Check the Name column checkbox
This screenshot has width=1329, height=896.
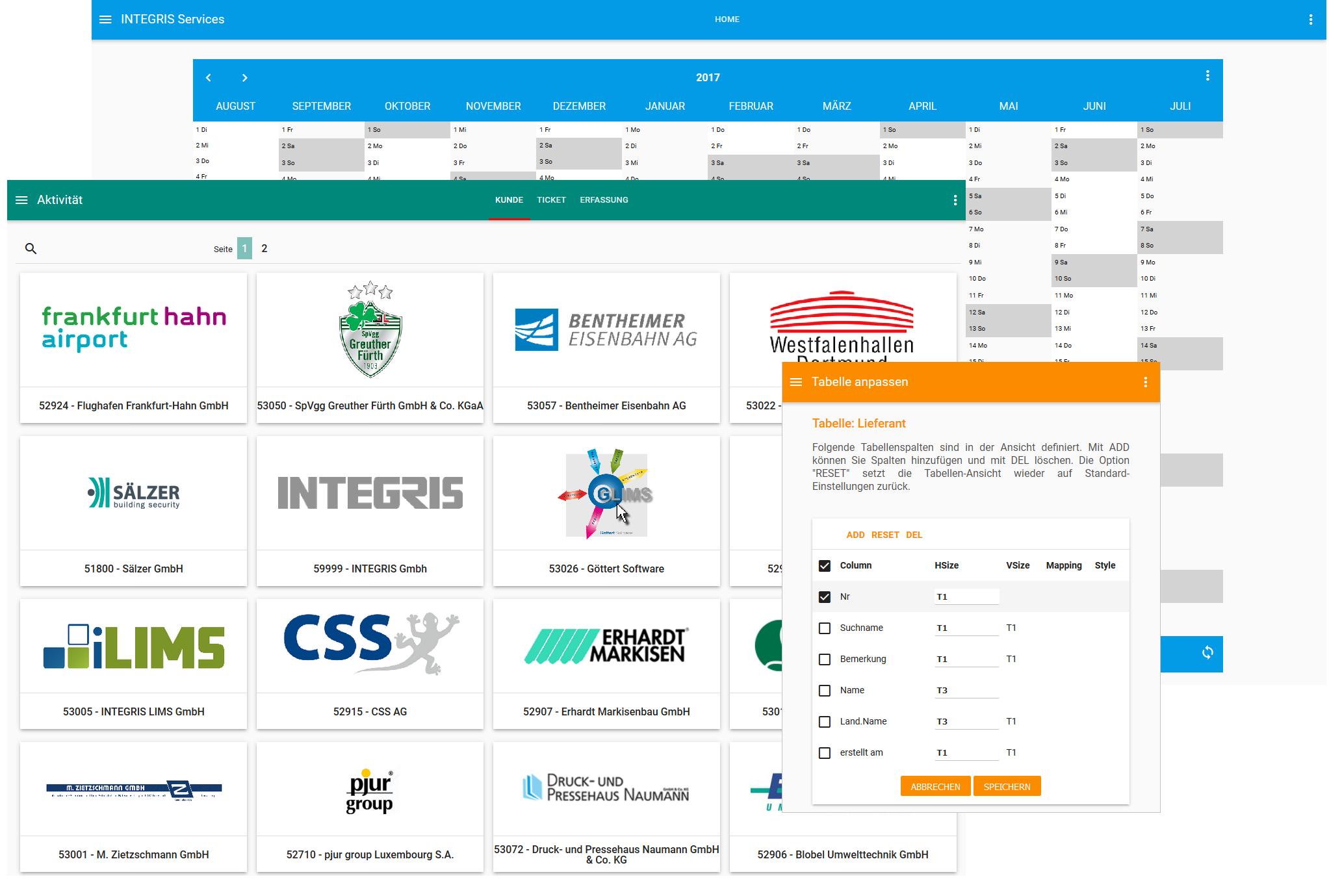point(825,691)
